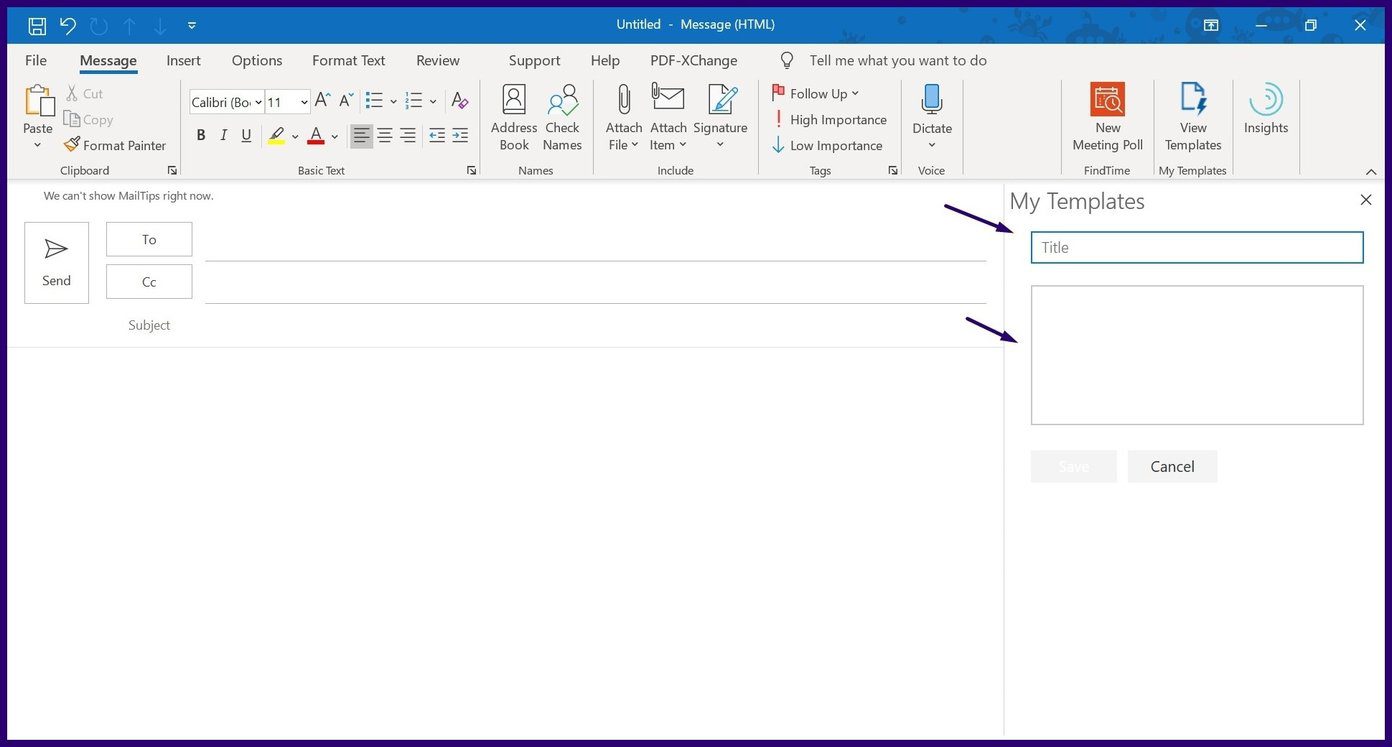
Task: Open Clipboard pane dialog launcher
Action: pyautogui.click(x=172, y=171)
